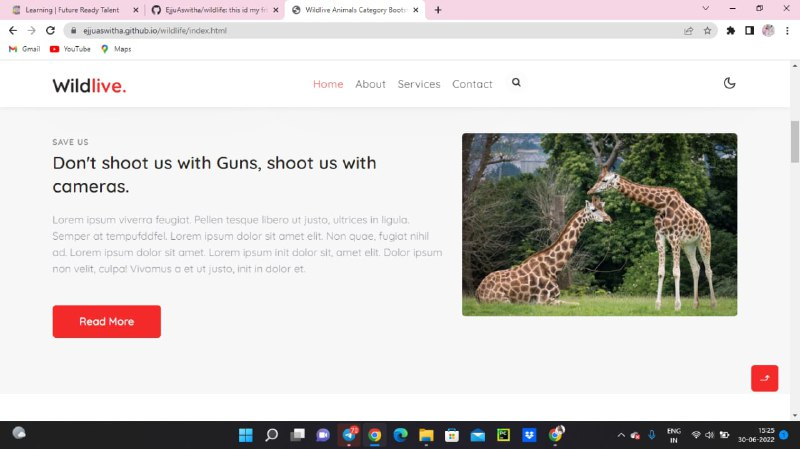Screen dimensions: 800x449
Task: Click the red back-to-top arrow button
Action: [x=764, y=378]
